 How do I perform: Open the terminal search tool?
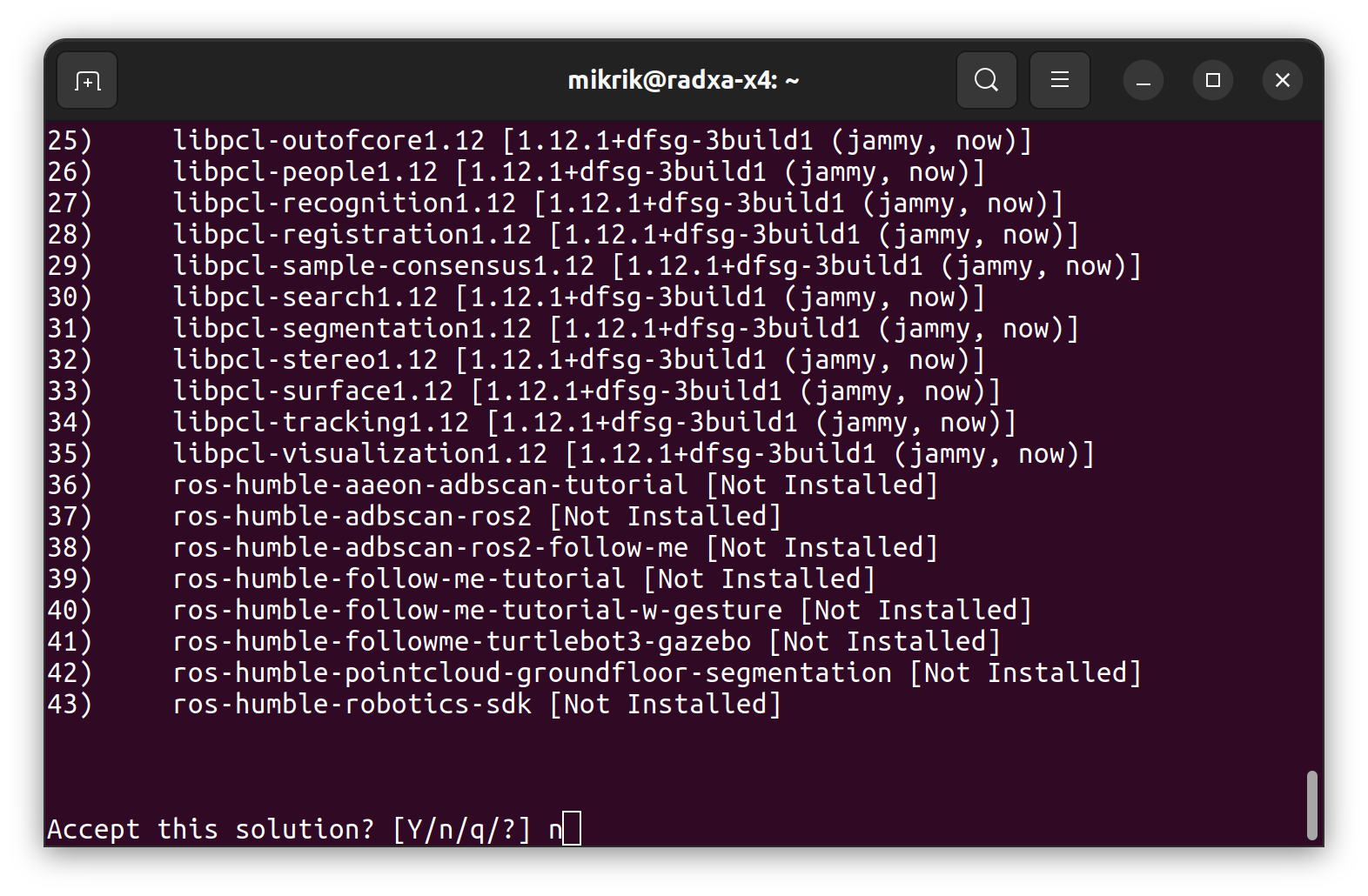pyautogui.click(x=986, y=81)
